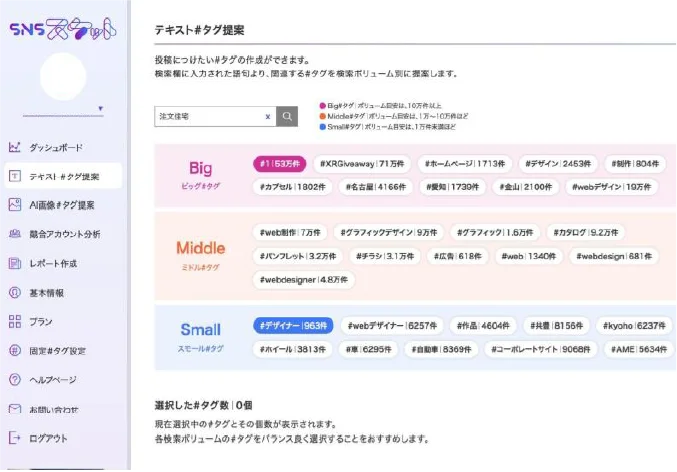Add the #パンフレット|3.2万件 tag
The height and width of the screenshot is (472, 677).
(297, 256)
